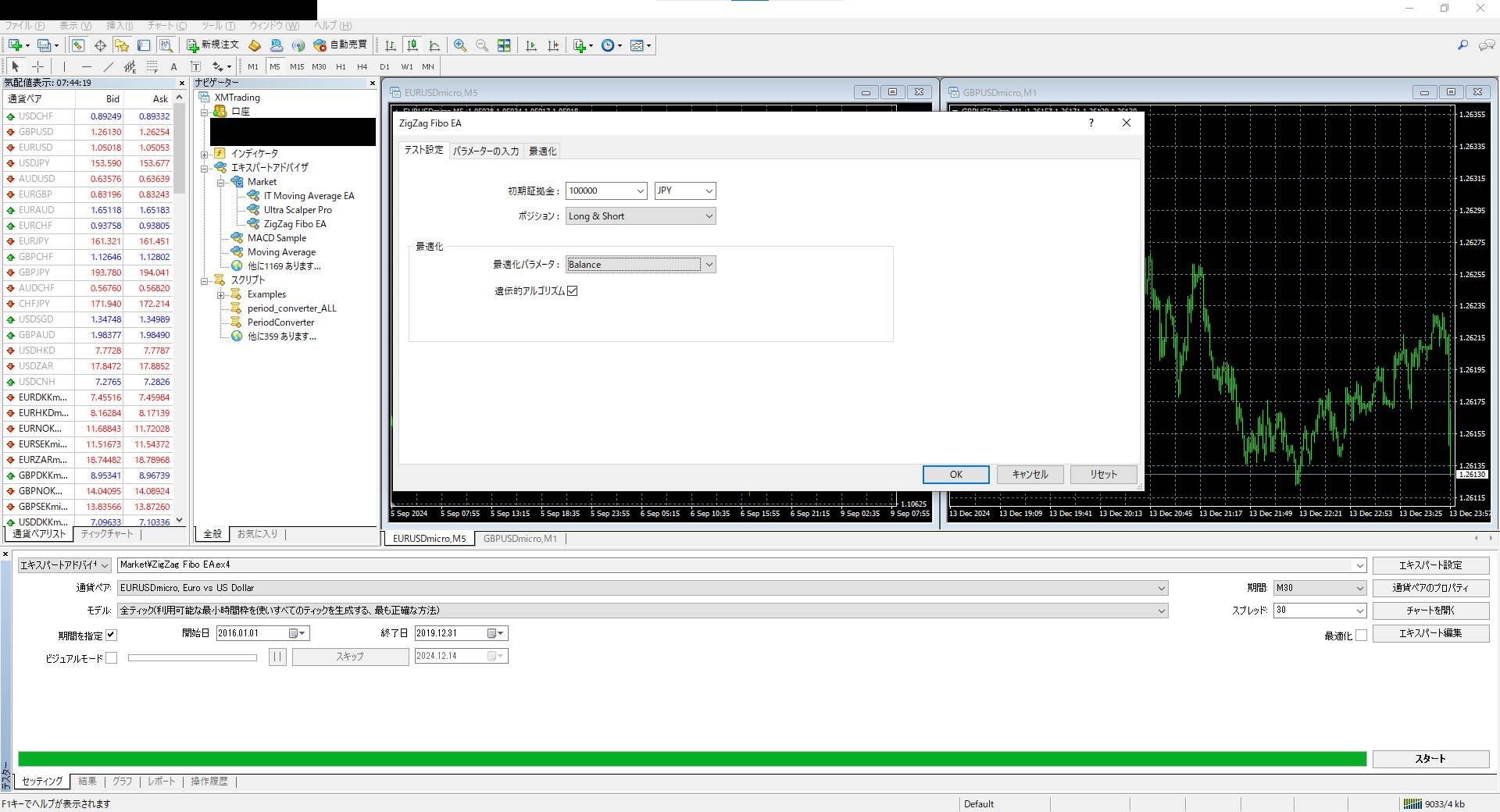Switch to line chart view
The width and height of the screenshot is (1500, 812).
pyautogui.click(x=434, y=45)
